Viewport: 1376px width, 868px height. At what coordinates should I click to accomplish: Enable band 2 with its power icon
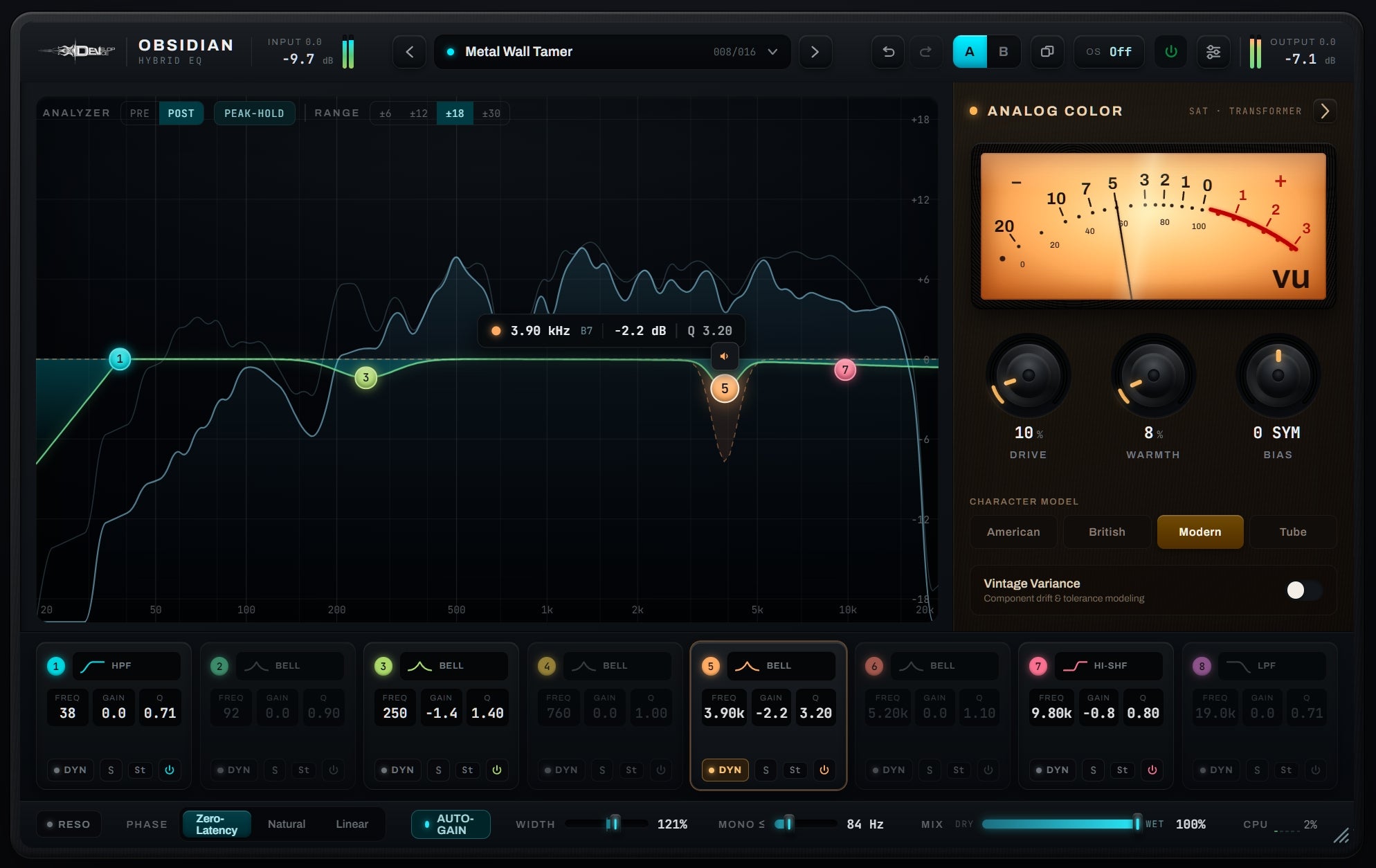(334, 770)
